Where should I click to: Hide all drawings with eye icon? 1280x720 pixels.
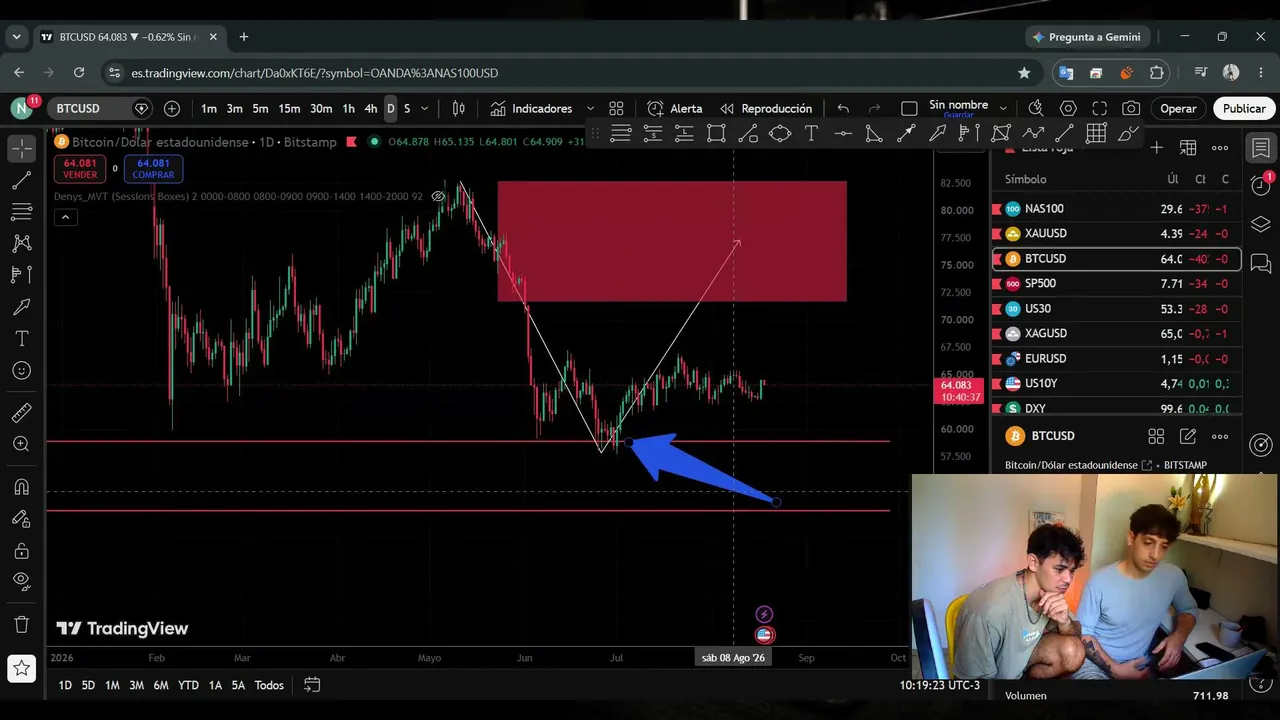[21, 581]
